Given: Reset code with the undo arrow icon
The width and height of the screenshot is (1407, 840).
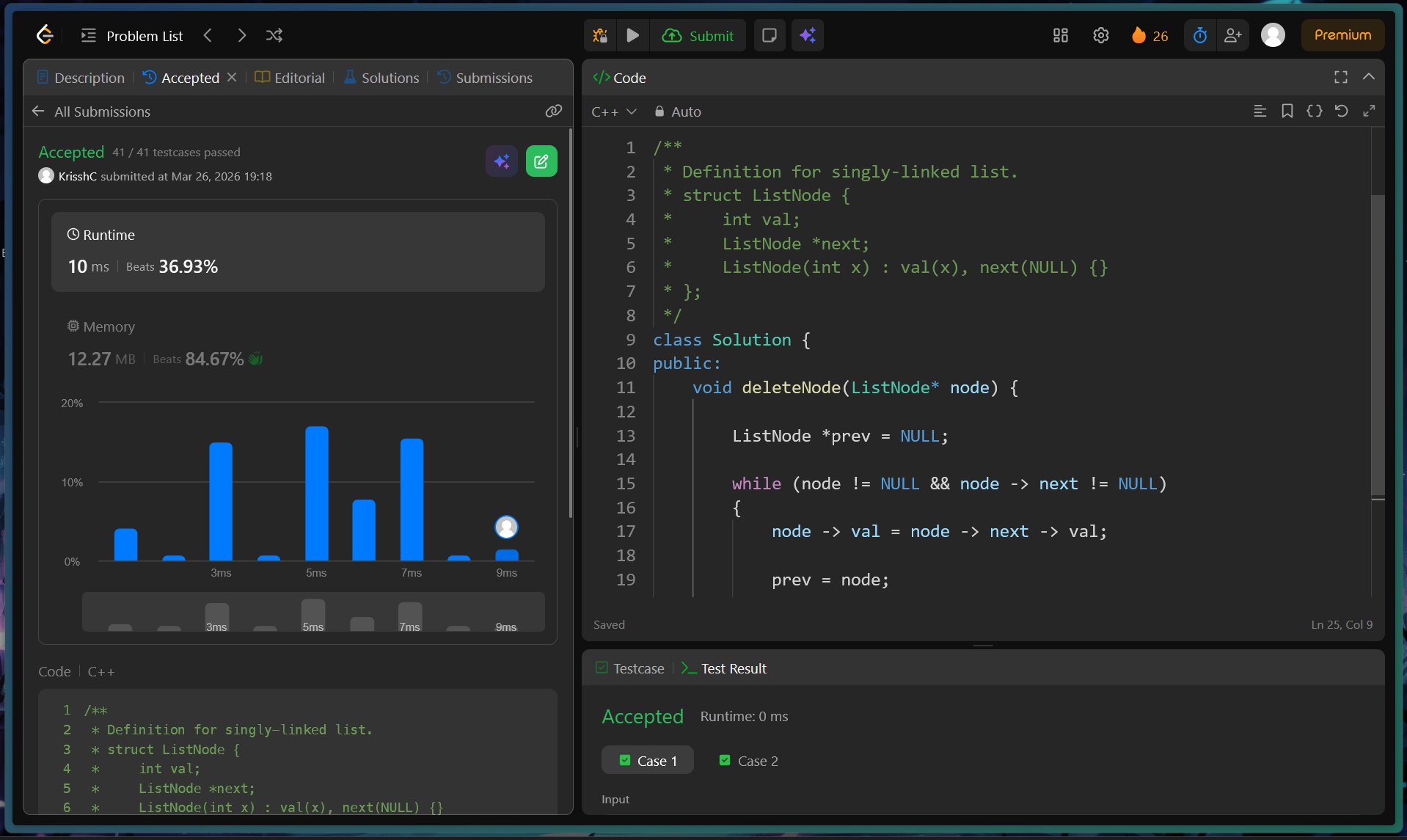Looking at the screenshot, I should 1341,111.
